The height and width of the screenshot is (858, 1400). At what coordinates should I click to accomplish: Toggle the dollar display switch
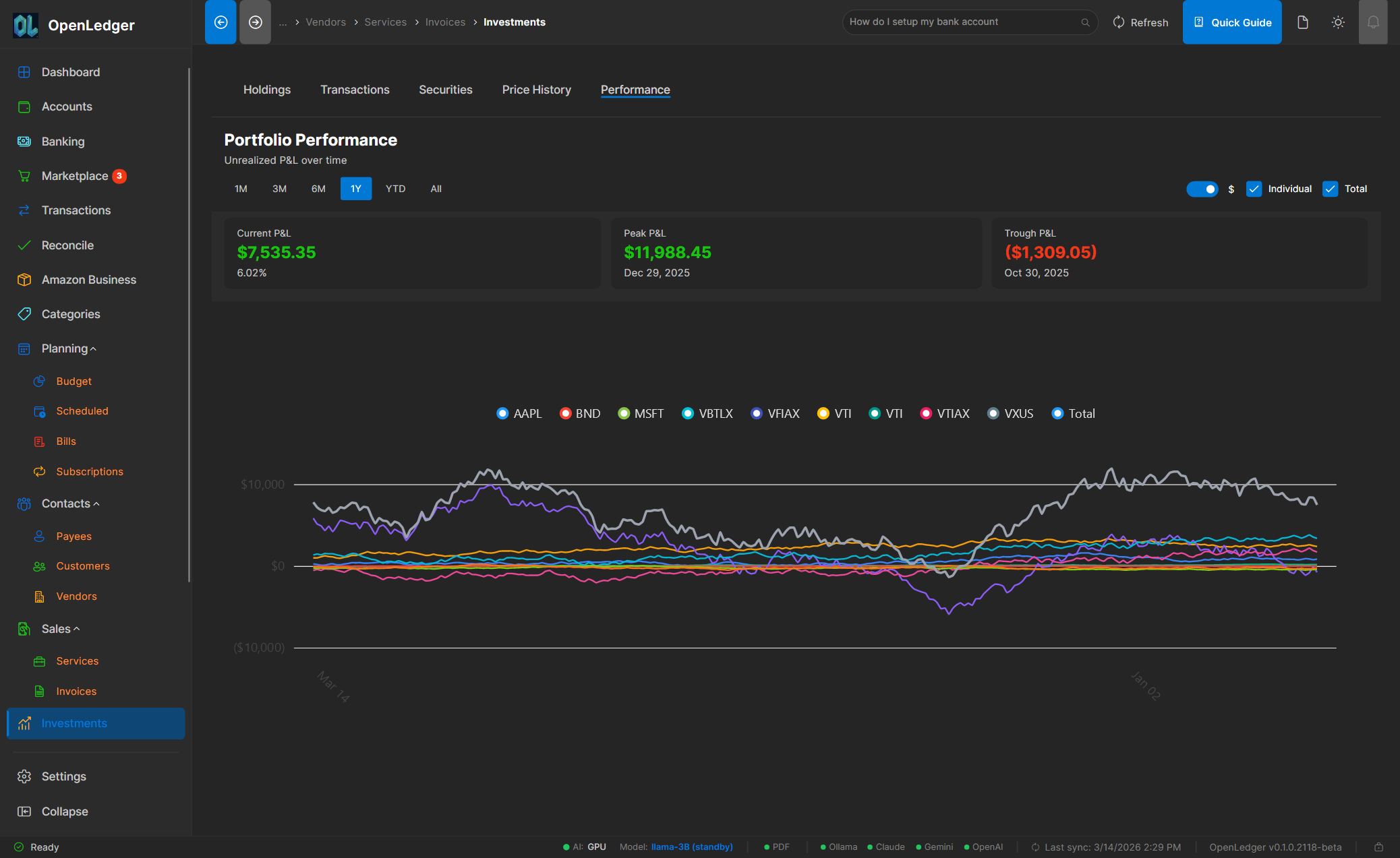(1202, 189)
